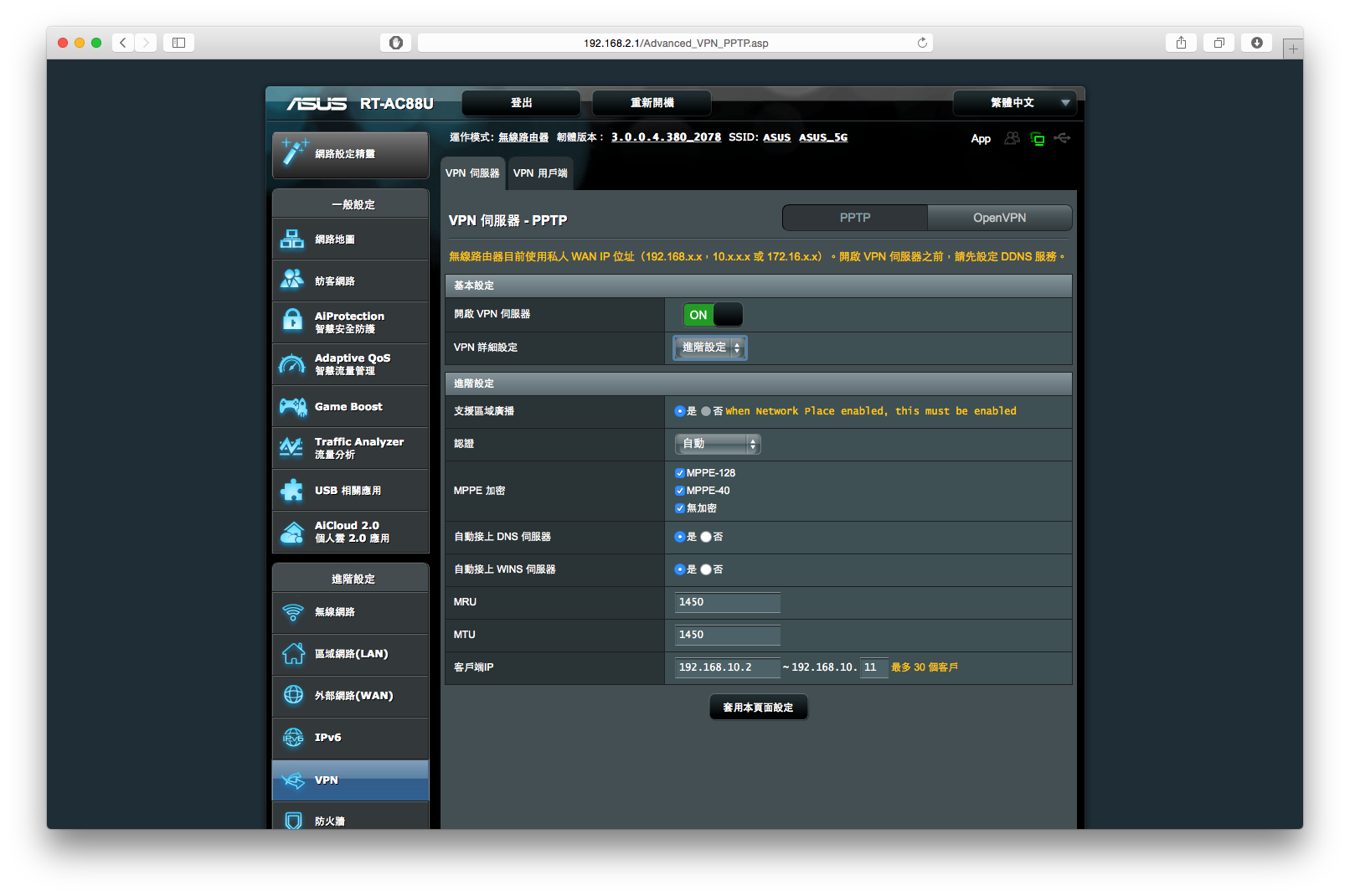The image size is (1350, 896).
Task: Switch to the VPN client tab
Action: point(540,173)
